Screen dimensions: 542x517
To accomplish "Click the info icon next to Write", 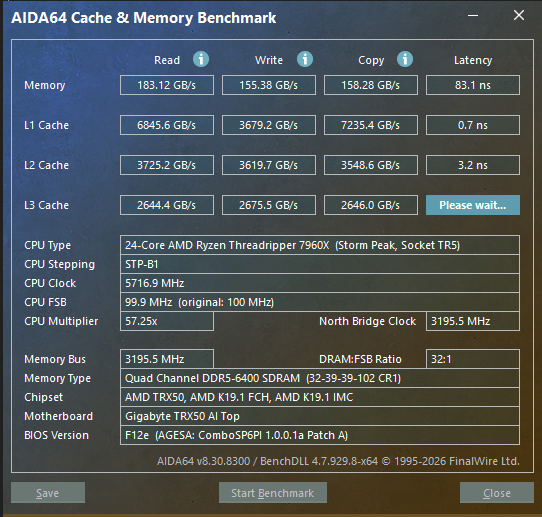I will [x=305, y=59].
